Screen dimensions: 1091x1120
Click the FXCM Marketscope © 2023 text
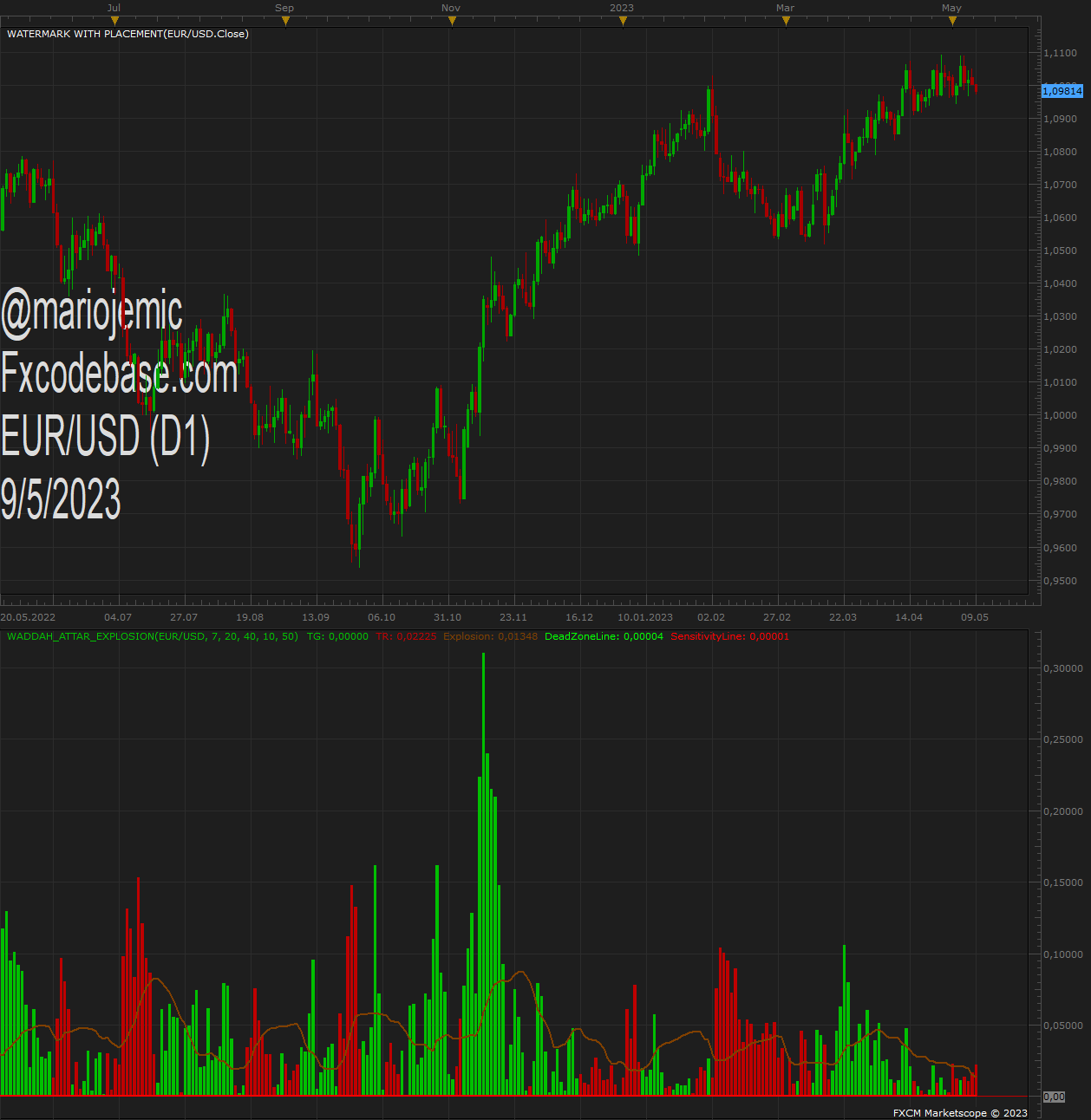pyautogui.click(x=960, y=1113)
